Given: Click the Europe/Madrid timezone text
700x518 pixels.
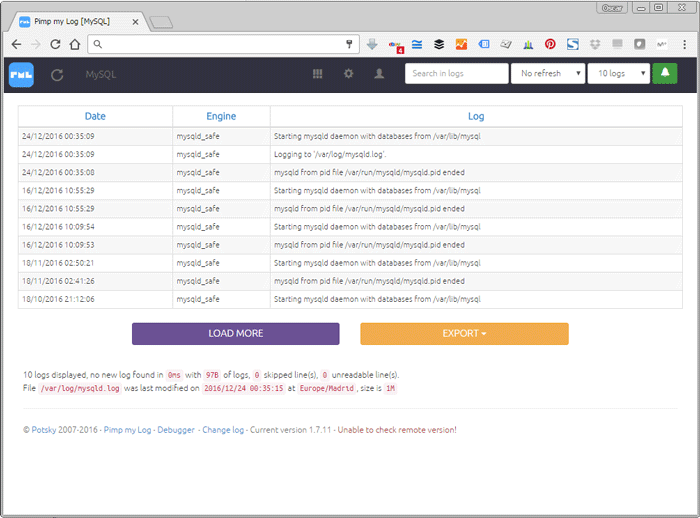Looking at the screenshot, I should coord(327,388).
